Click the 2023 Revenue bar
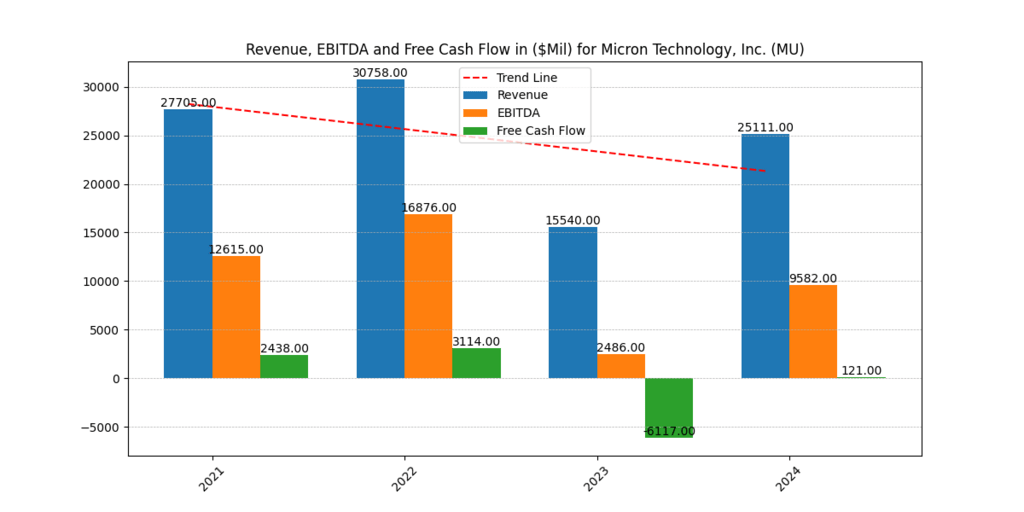Viewport: 1024px width, 512px height. pyautogui.click(x=573, y=302)
